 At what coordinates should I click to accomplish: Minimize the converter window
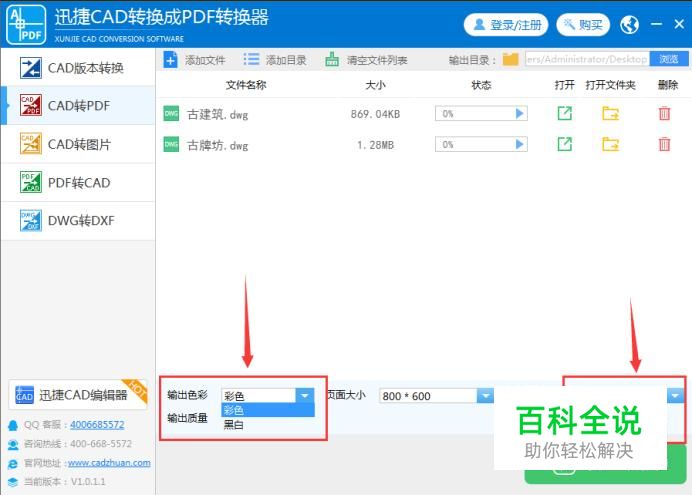point(657,24)
